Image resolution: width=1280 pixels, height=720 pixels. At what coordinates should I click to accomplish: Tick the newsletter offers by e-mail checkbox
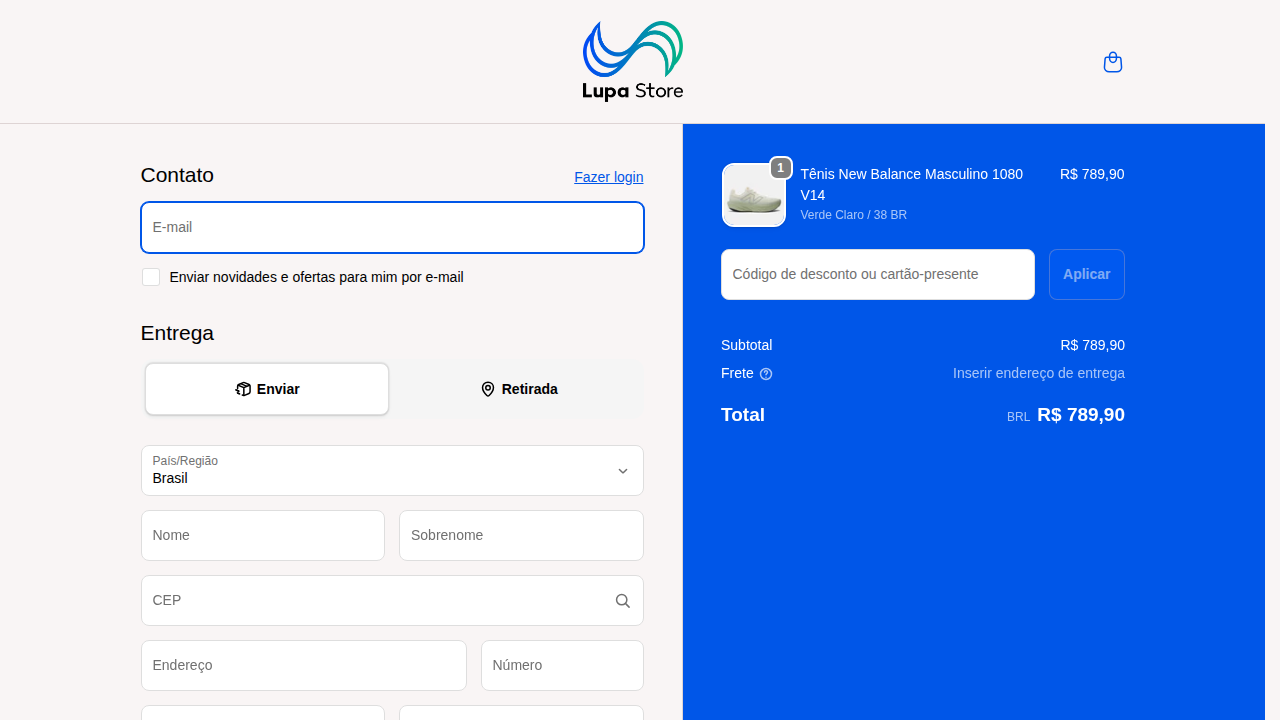[151, 277]
